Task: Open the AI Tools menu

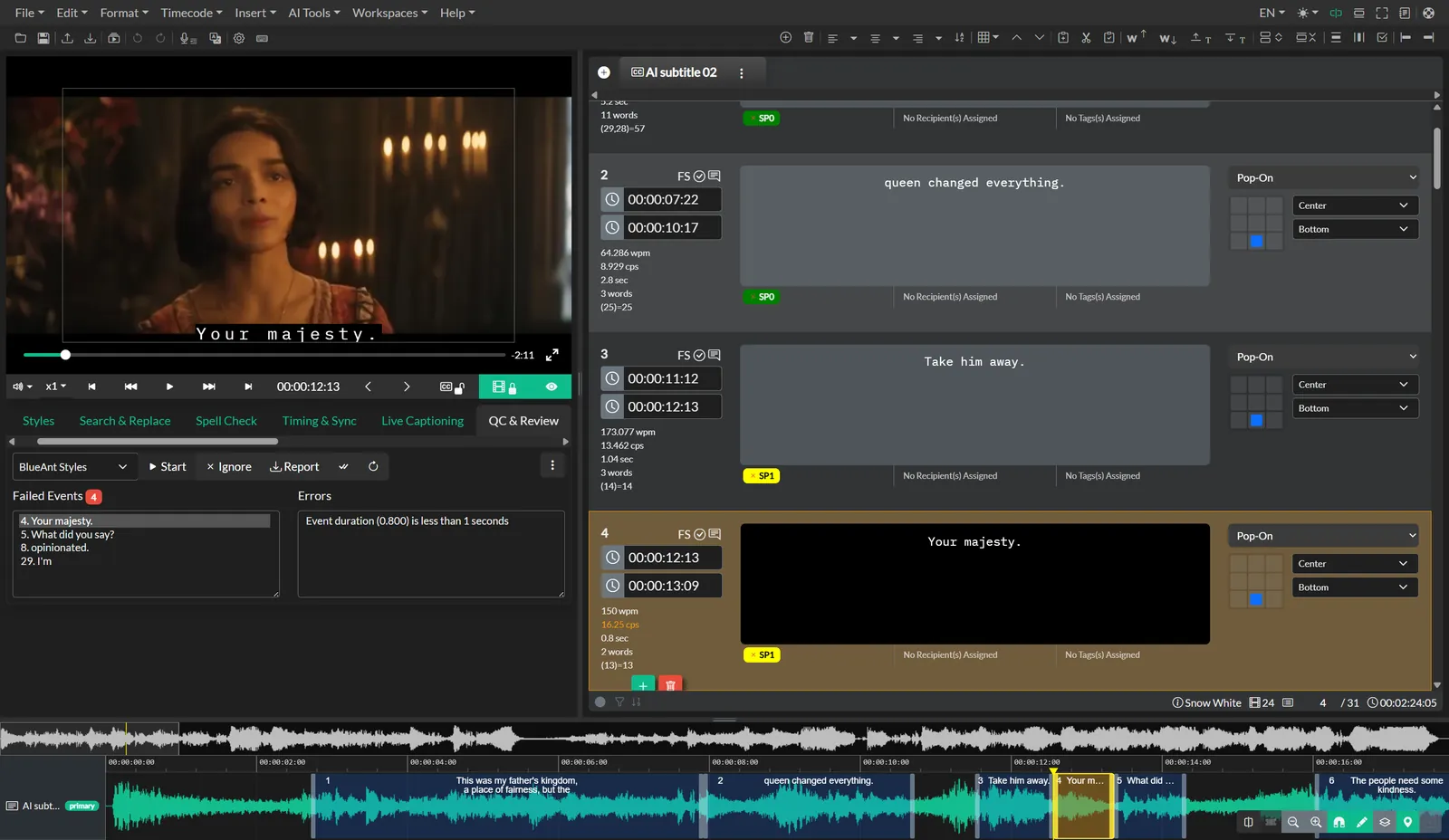Action: tap(313, 13)
